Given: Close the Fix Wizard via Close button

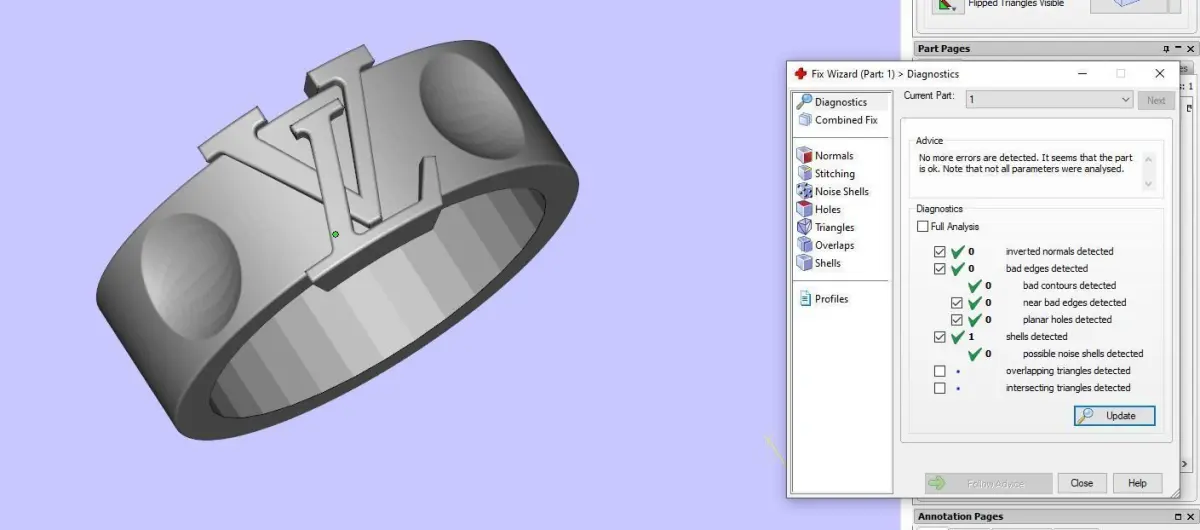Looking at the screenshot, I should click(x=1082, y=483).
